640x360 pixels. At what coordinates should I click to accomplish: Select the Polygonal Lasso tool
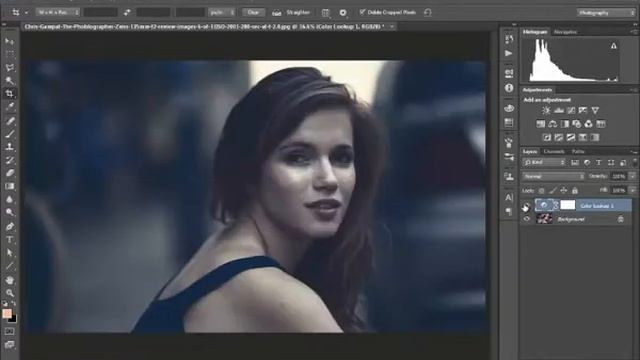click(x=9, y=67)
